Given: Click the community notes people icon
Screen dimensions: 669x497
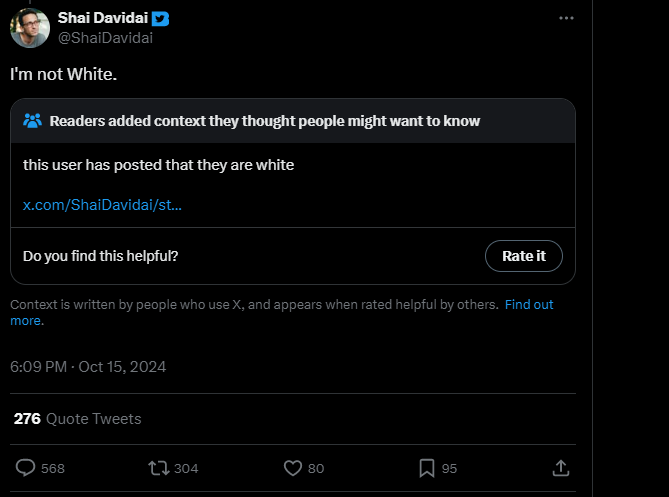Looking at the screenshot, I should click(x=32, y=121).
